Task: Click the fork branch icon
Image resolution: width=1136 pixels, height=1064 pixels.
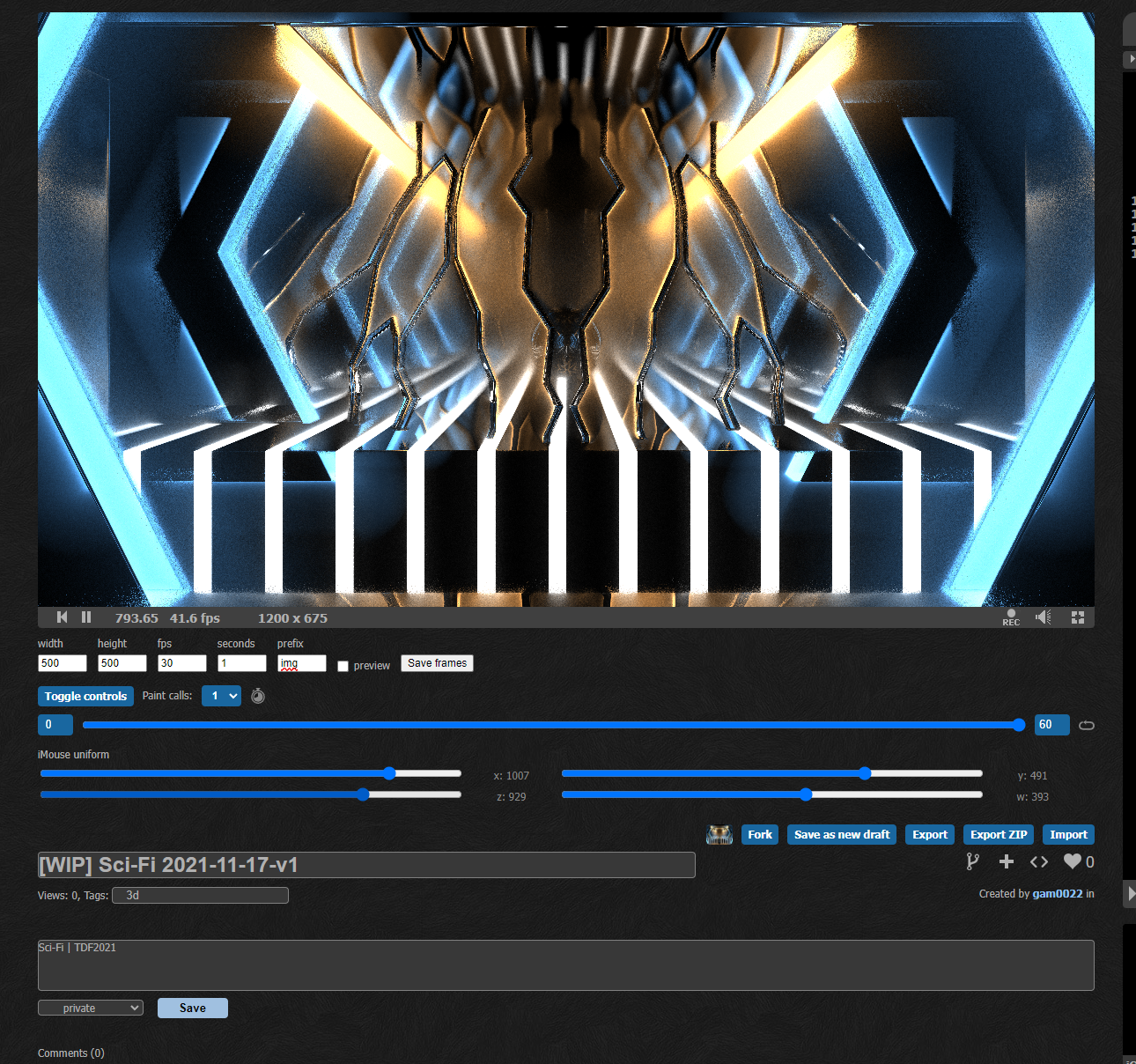Action: pyautogui.click(x=972, y=861)
